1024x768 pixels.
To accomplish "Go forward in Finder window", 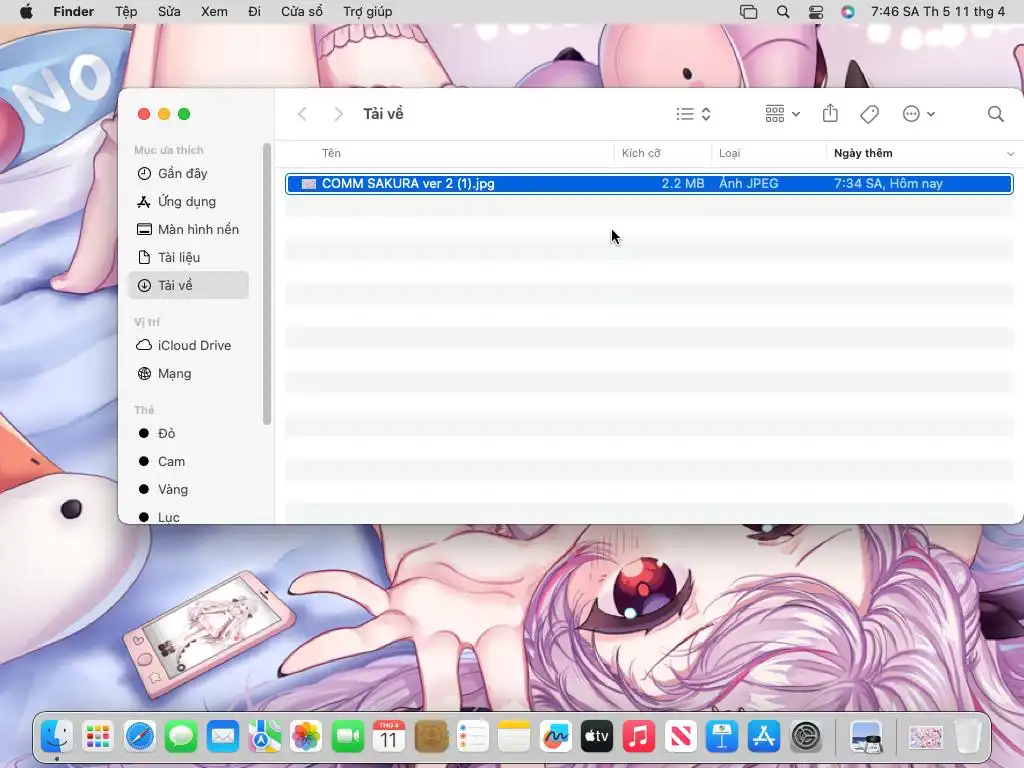I will click(338, 114).
